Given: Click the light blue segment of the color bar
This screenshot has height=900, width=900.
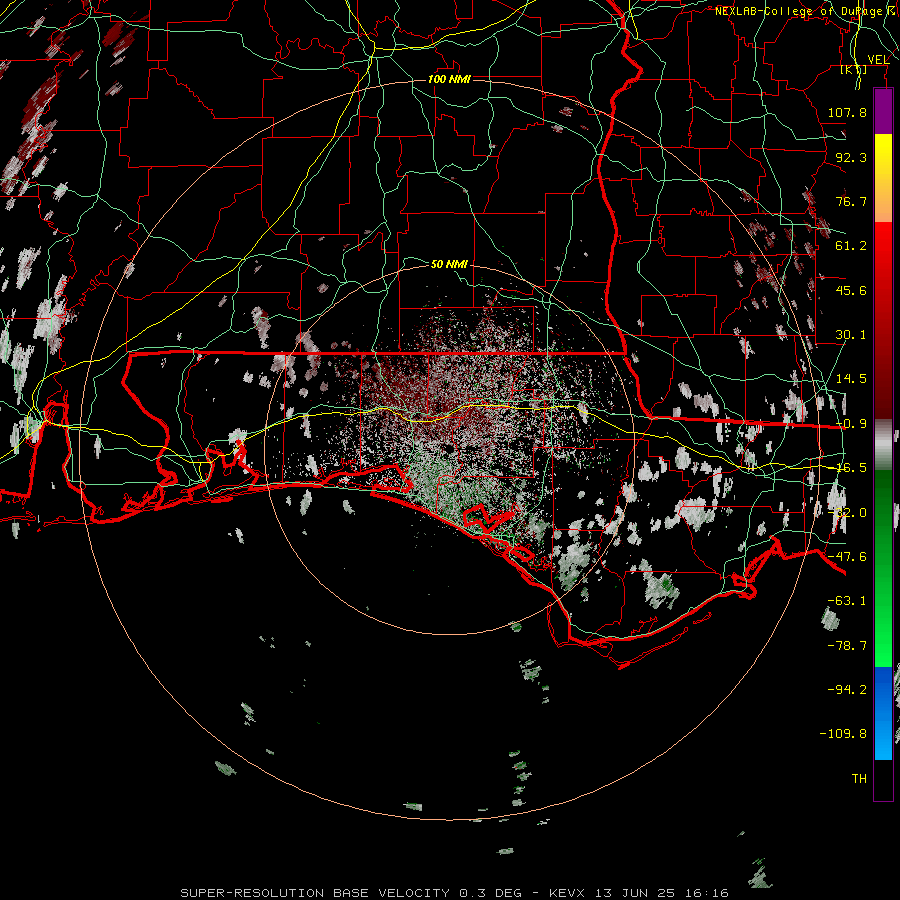Looking at the screenshot, I should 883,738.
